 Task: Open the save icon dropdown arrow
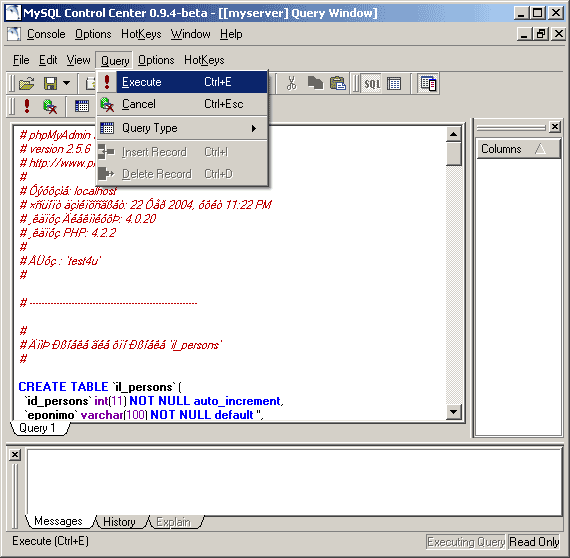point(67,83)
